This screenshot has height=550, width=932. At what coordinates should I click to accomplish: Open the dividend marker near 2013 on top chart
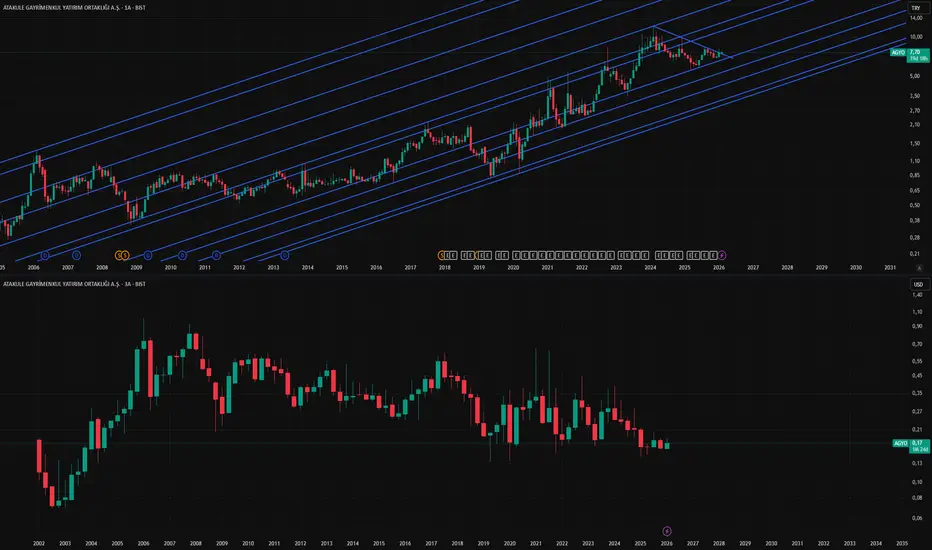(285, 255)
